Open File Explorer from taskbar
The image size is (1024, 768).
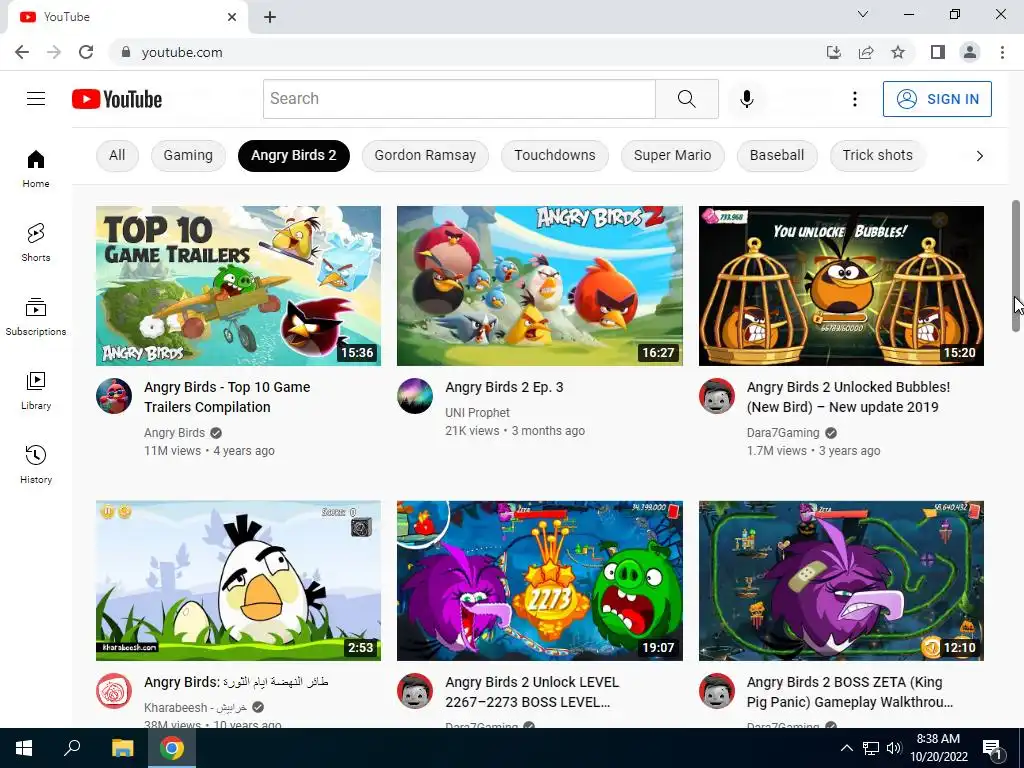coord(122,748)
